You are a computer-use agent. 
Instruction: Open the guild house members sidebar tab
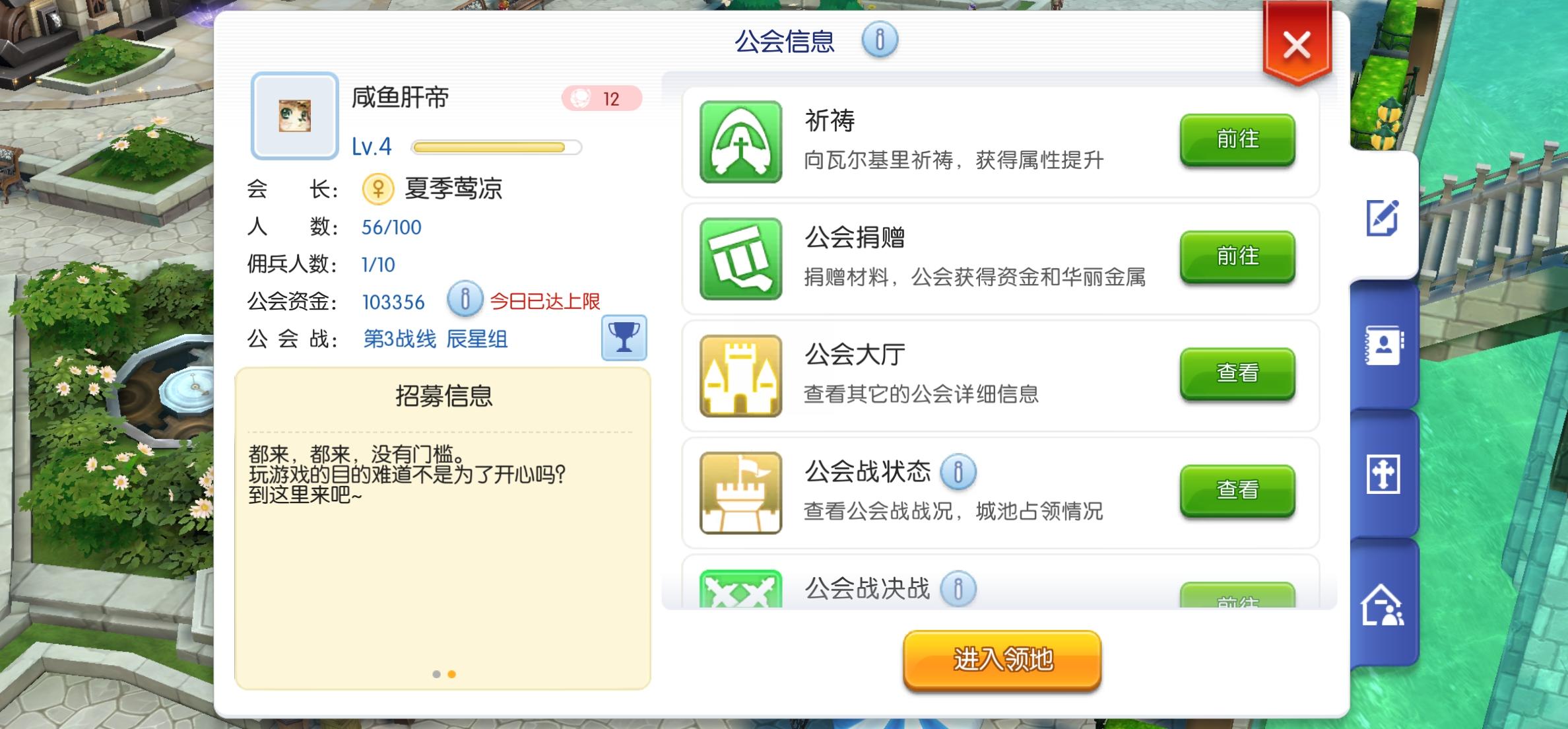click(1383, 605)
